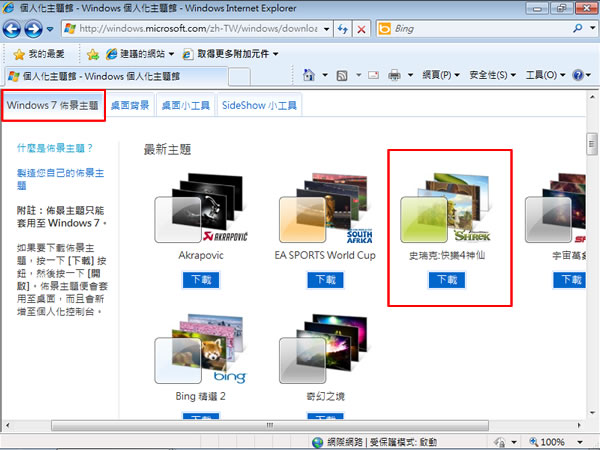The height and width of the screenshot is (450, 600).
Task: Click the Home page icon
Action: coord(309,75)
